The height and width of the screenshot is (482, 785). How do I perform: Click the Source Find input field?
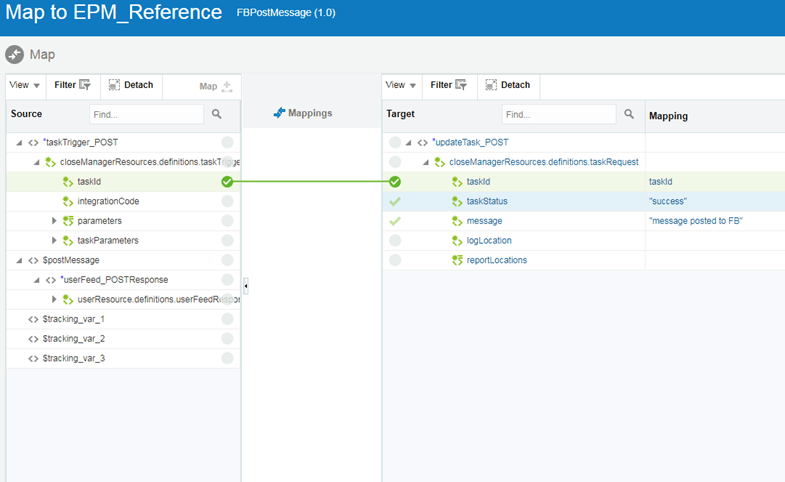tap(146, 114)
